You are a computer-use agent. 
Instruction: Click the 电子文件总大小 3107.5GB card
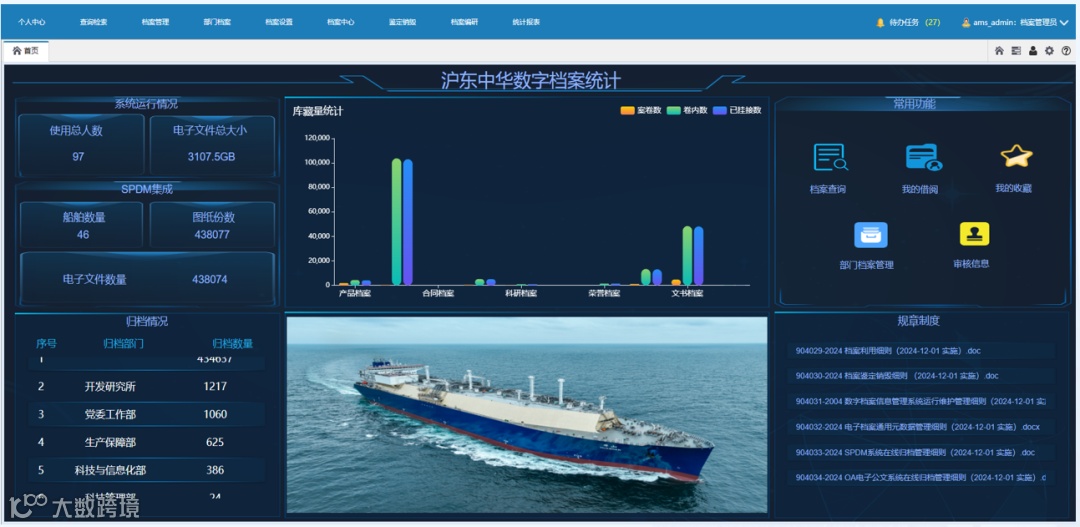[x=212, y=144]
